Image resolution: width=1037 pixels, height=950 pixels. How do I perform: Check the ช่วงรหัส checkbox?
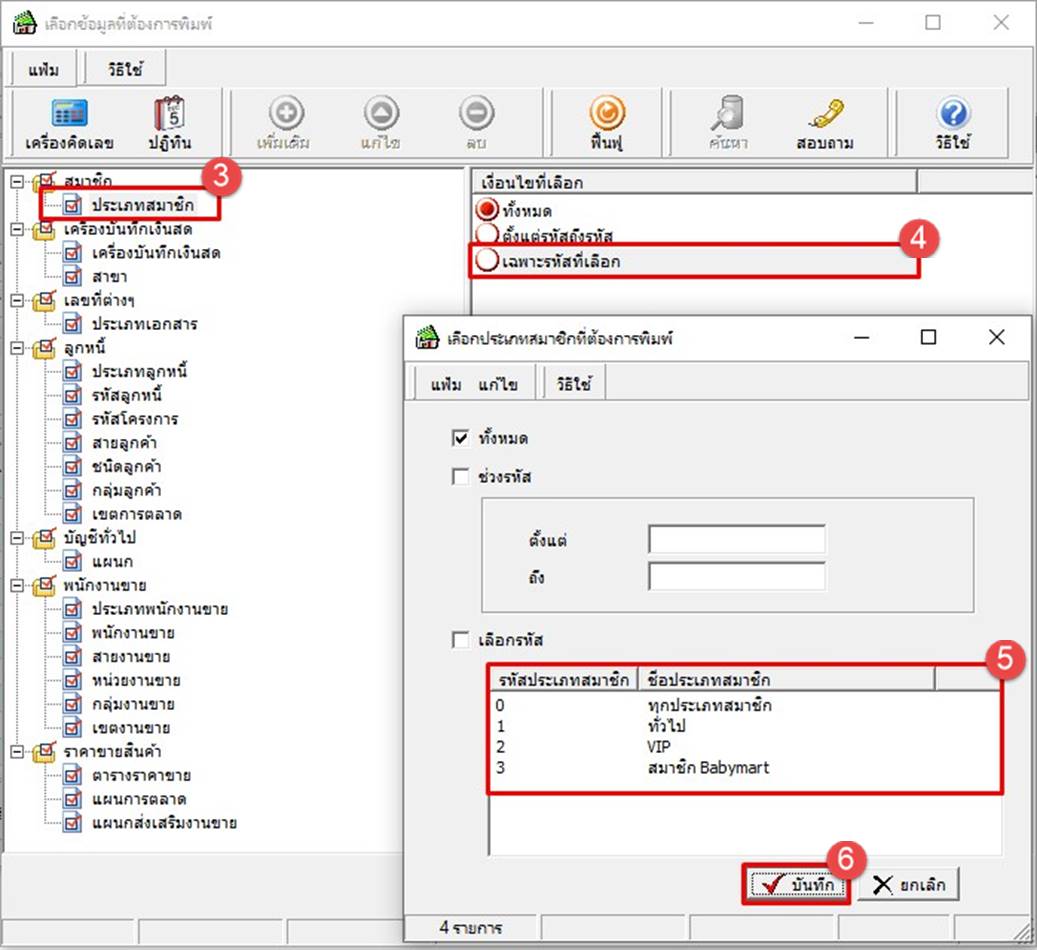point(461,477)
